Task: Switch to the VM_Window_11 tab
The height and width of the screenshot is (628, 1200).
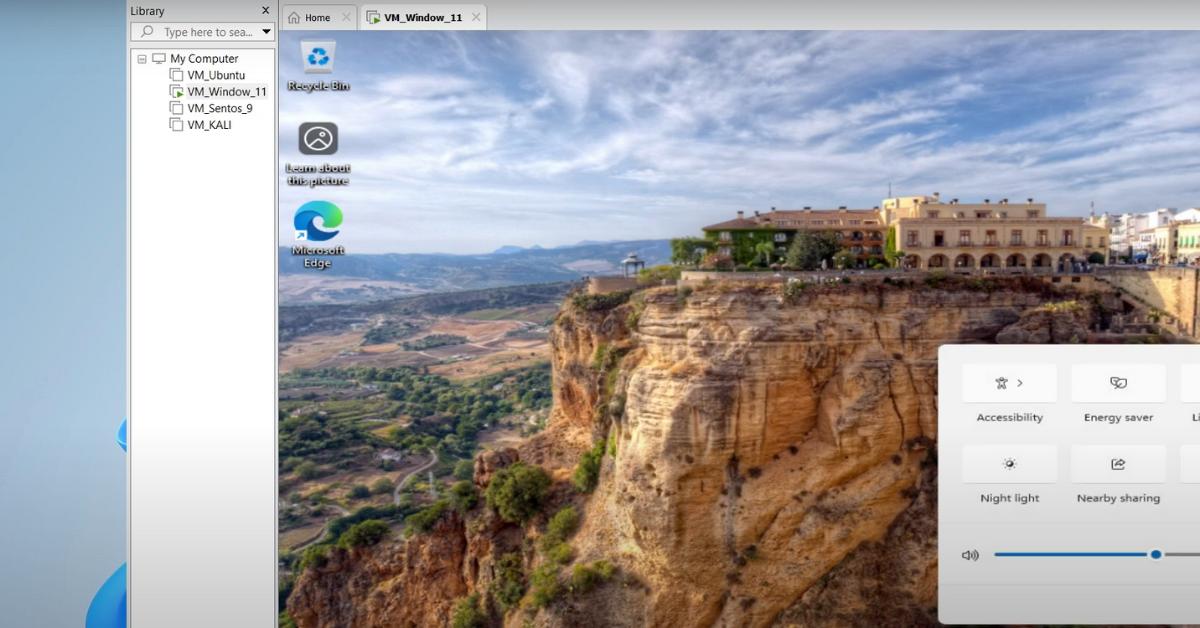Action: (x=423, y=17)
